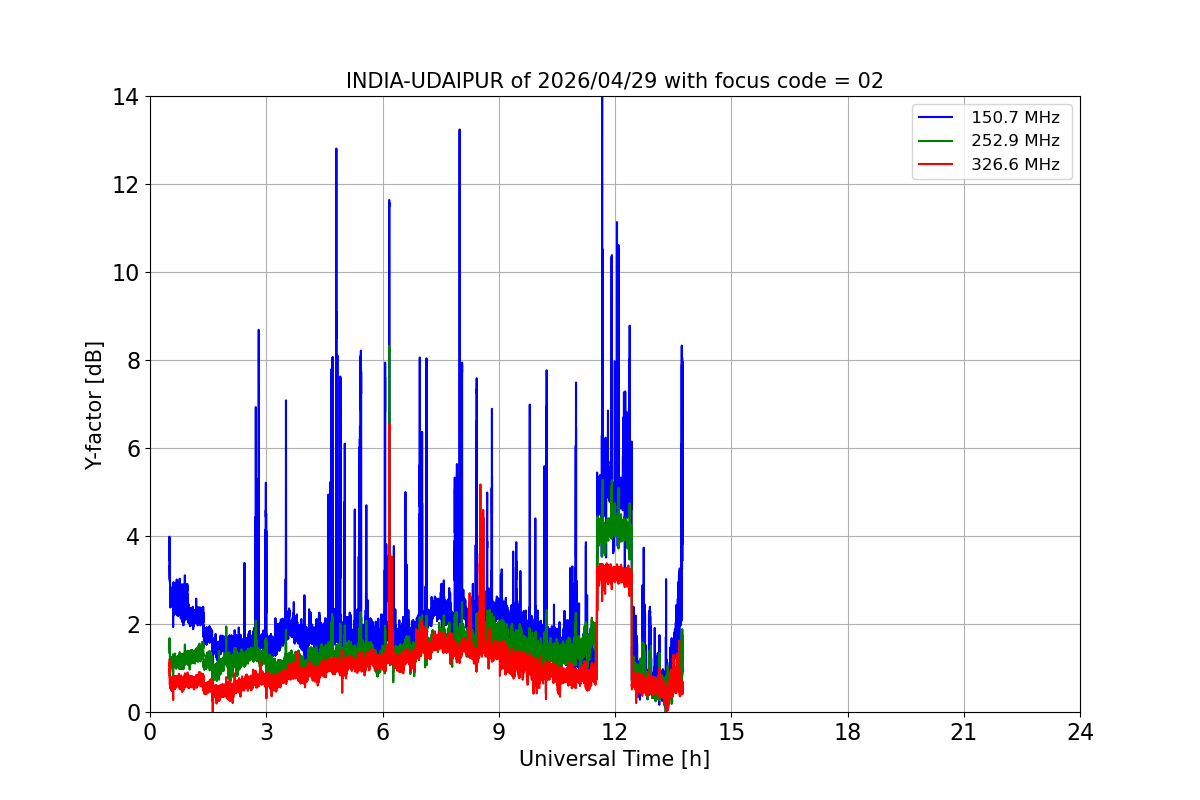Click y-axis tick label 4
The image size is (1200, 800).
[133, 537]
